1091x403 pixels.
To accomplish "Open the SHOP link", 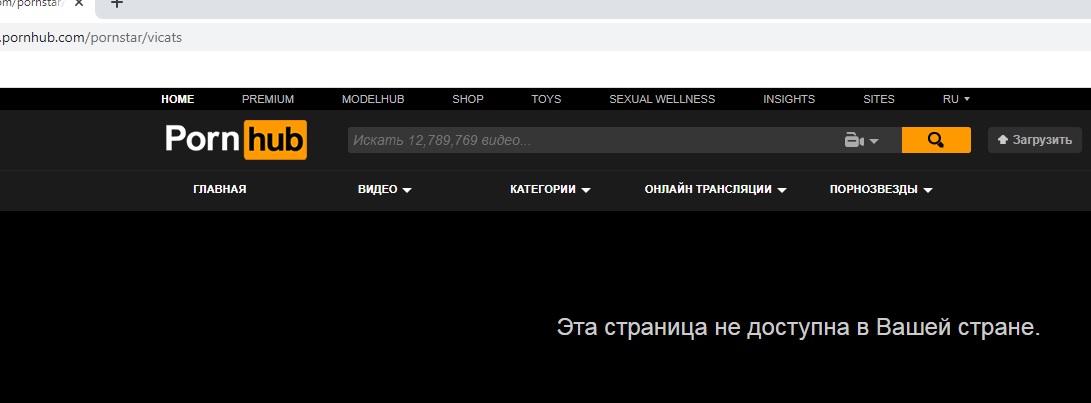I will (468, 99).
